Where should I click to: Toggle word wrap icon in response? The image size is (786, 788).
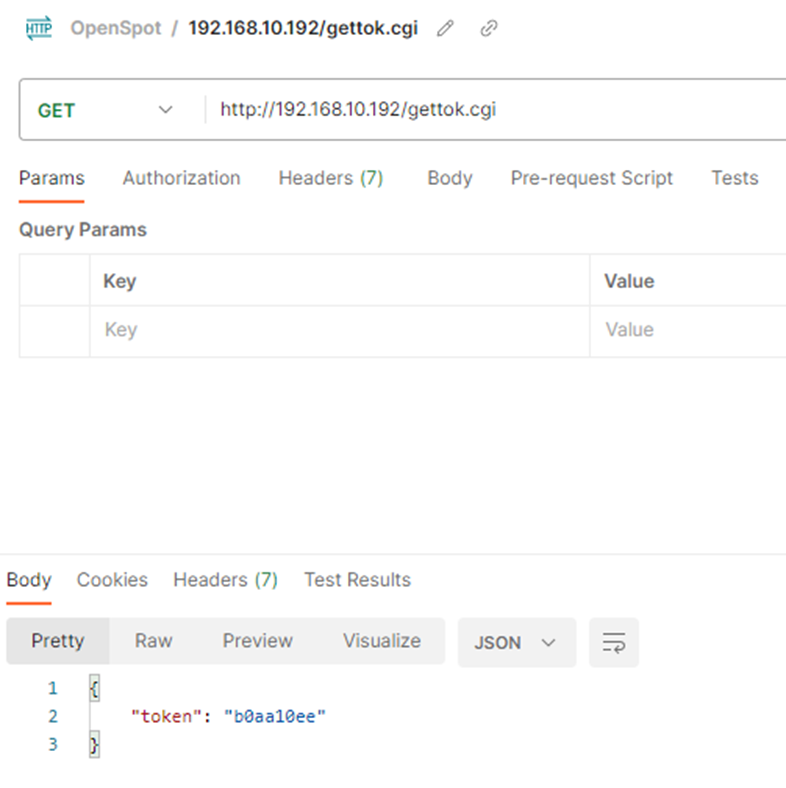coord(613,642)
